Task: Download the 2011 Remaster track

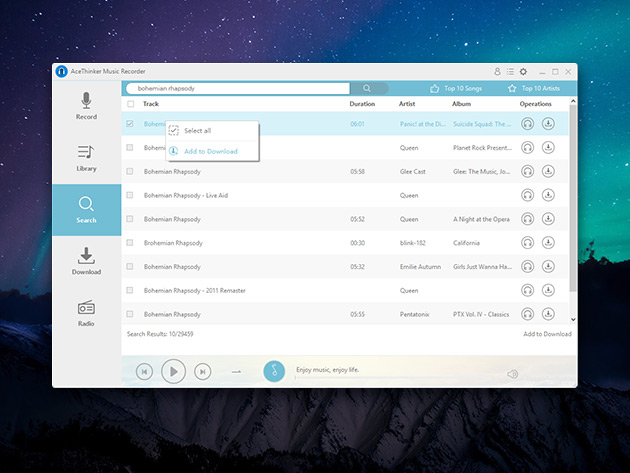Action: (x=548, y=290)
